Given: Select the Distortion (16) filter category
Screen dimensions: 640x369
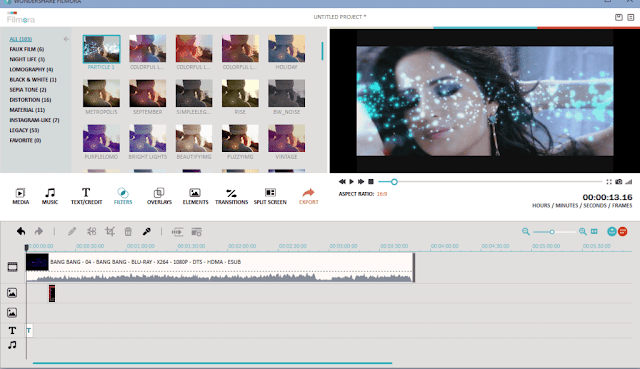Looking at the screenshot, I should pos(30,100).
